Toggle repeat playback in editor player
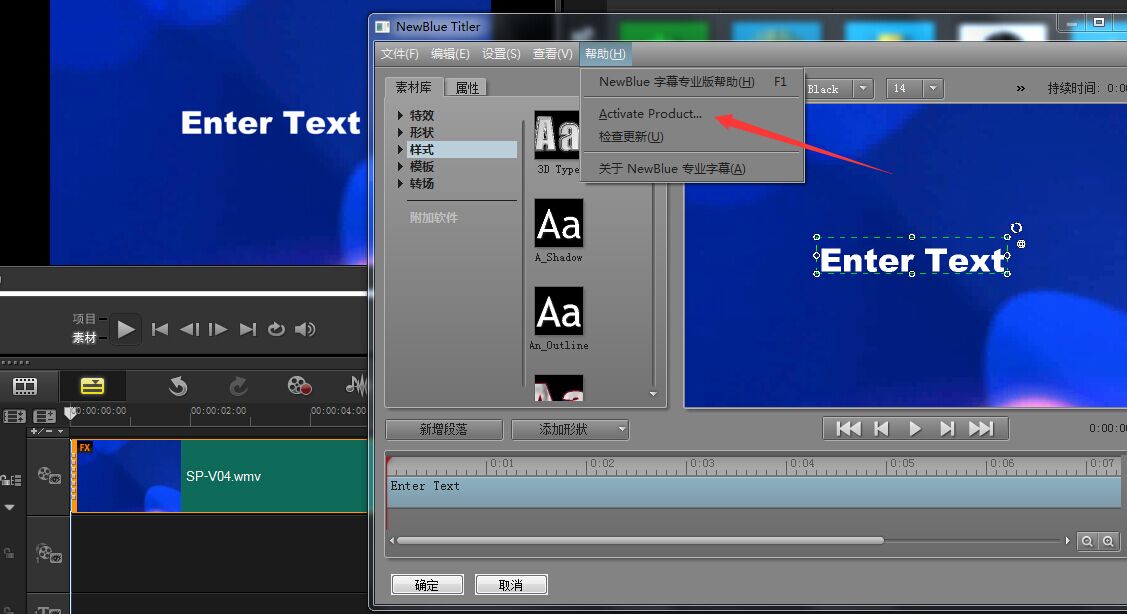This screenshot has width=1127, height=614. click(276, 329)
